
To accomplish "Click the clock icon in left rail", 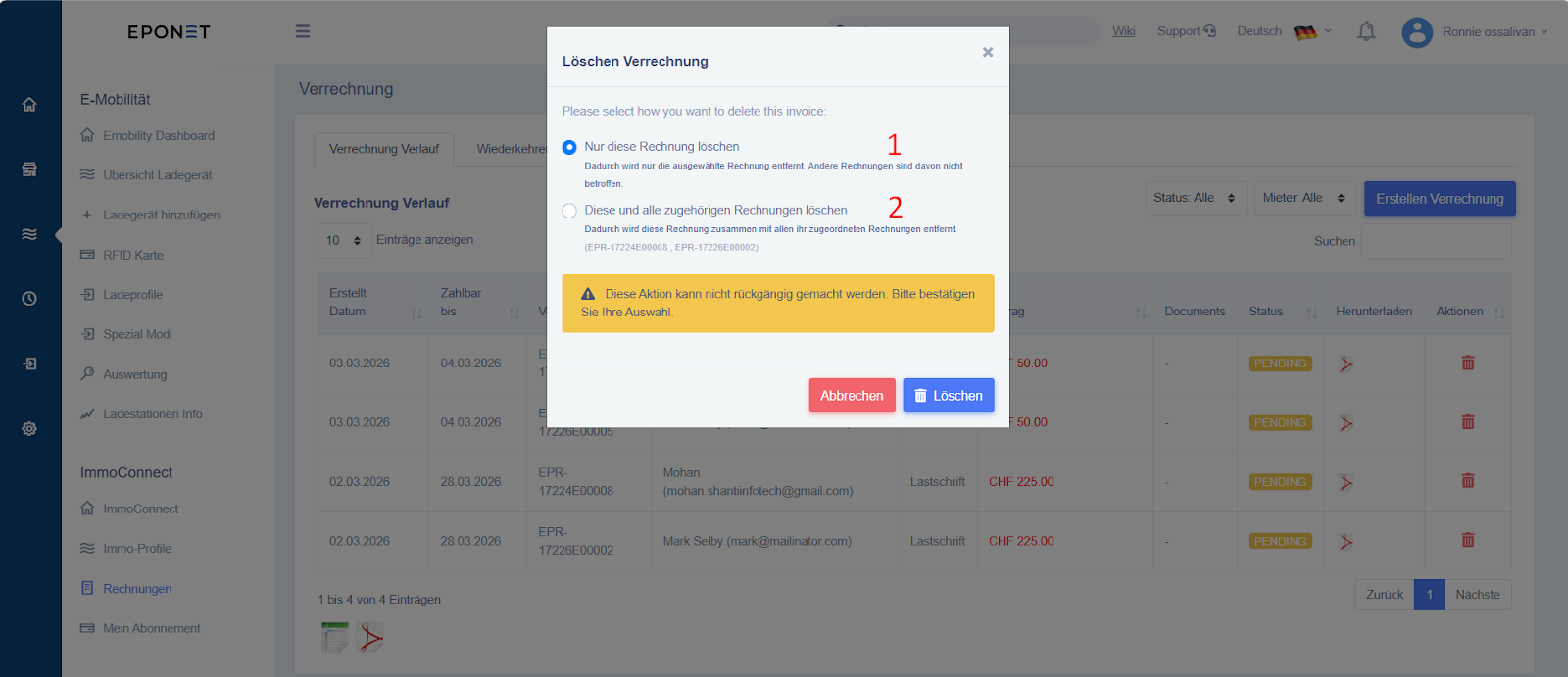I will 29,299.
